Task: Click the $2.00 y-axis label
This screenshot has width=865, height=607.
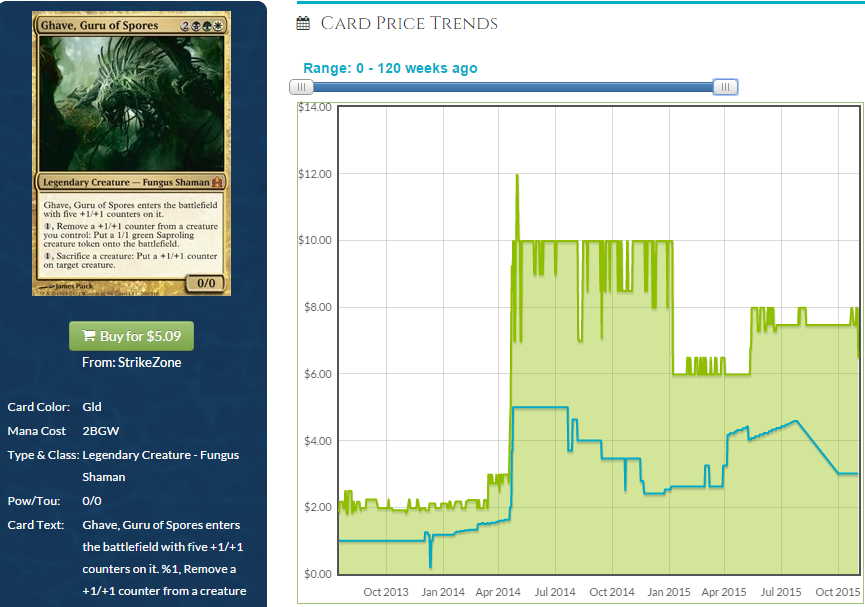Action: click(x=318, y=507)
